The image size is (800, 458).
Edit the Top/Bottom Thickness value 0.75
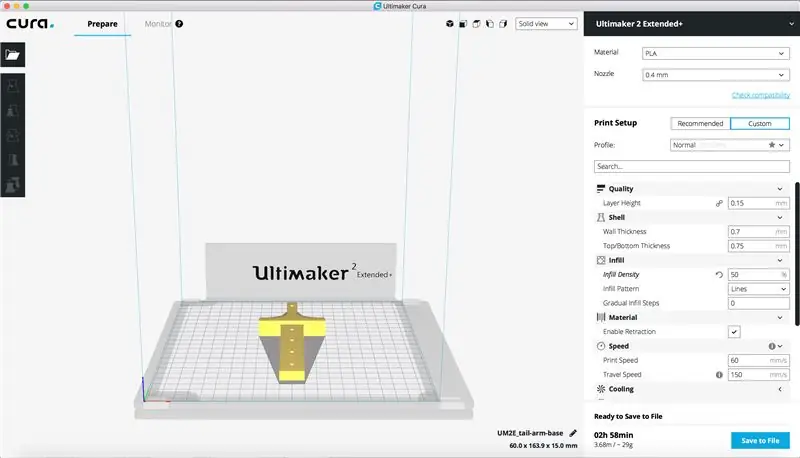click(758, 246)
